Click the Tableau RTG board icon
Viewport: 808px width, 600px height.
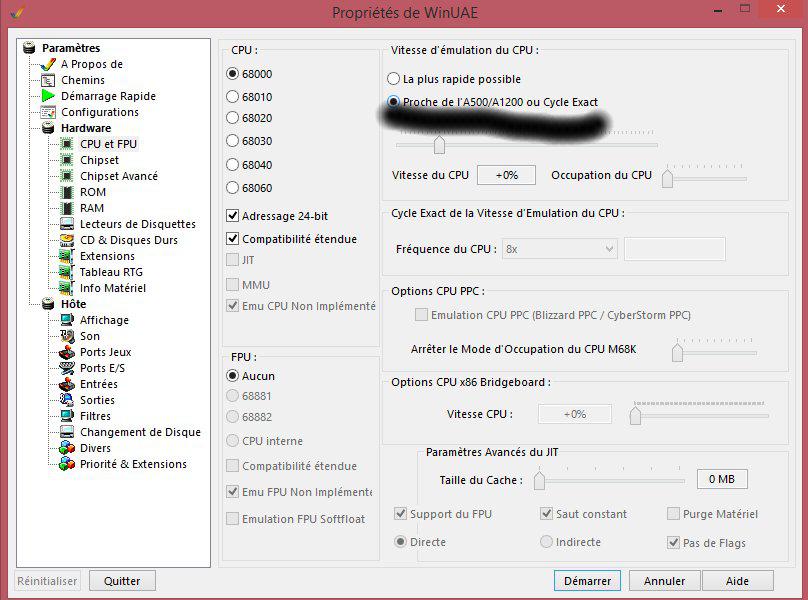point(67,272)
